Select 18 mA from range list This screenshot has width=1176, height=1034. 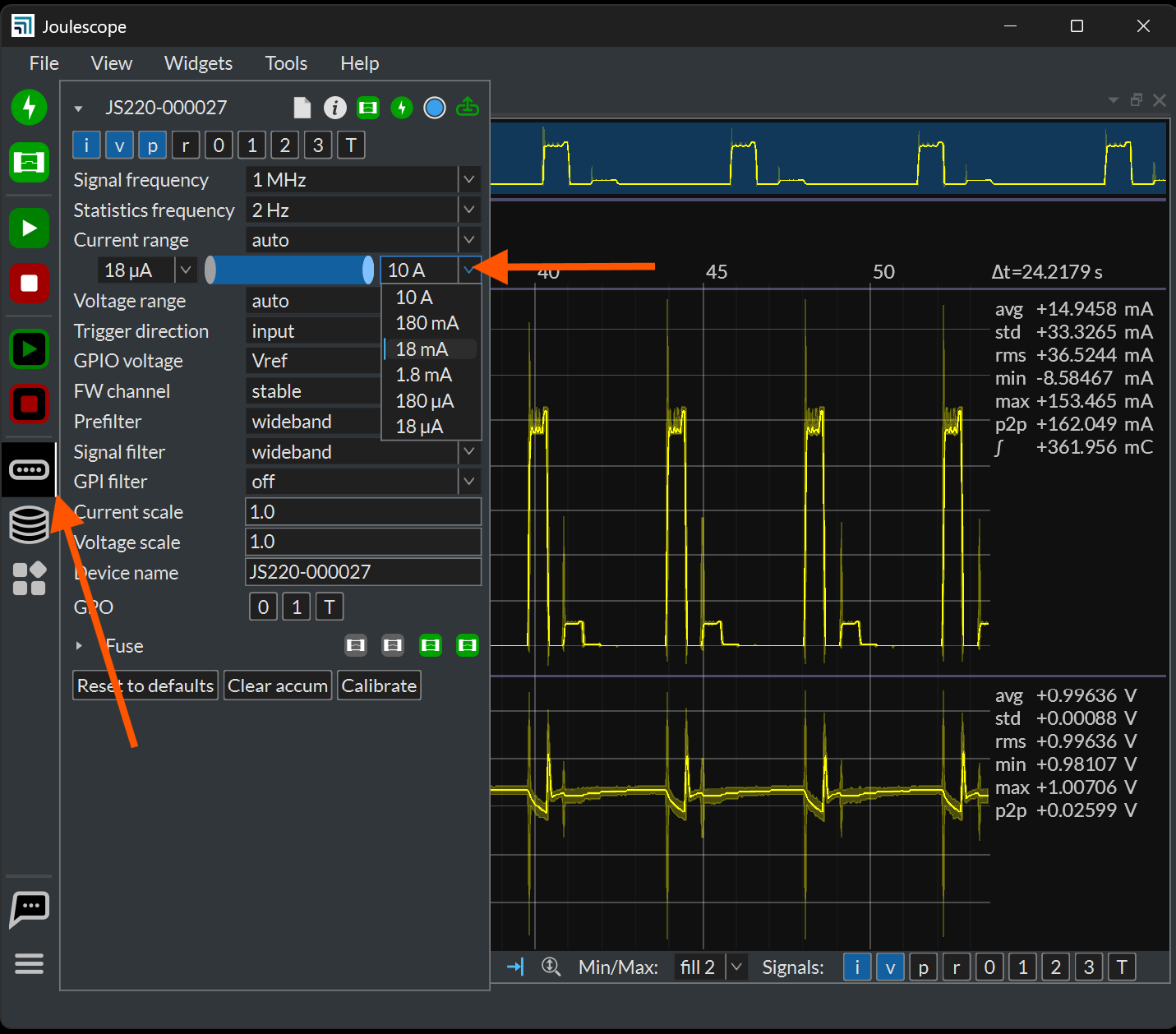pos(431,349)
